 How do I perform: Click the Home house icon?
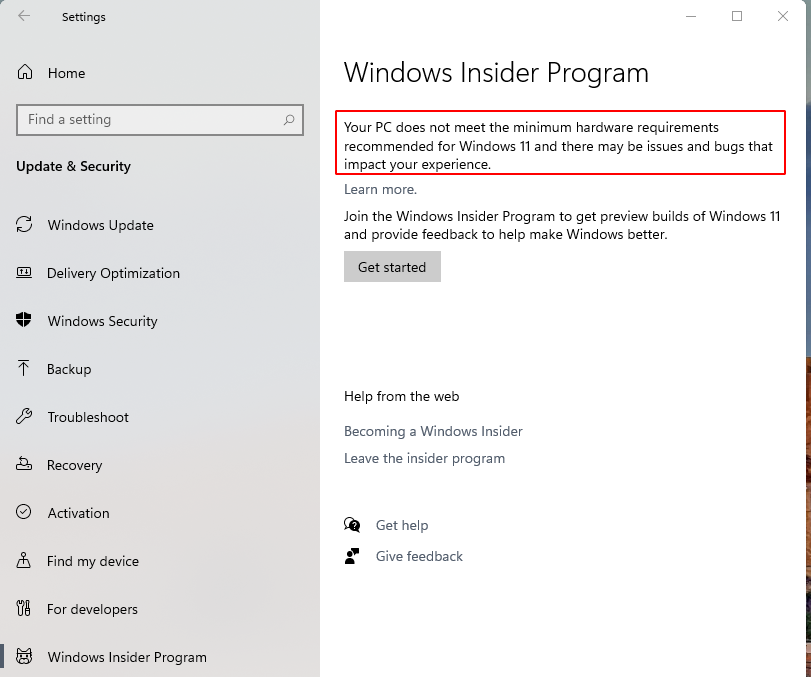coord(25,72)
